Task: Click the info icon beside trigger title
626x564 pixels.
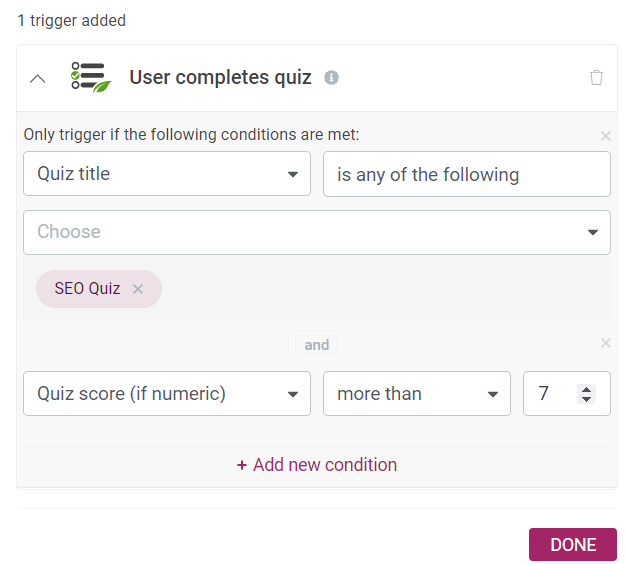Action: point(331,78)
